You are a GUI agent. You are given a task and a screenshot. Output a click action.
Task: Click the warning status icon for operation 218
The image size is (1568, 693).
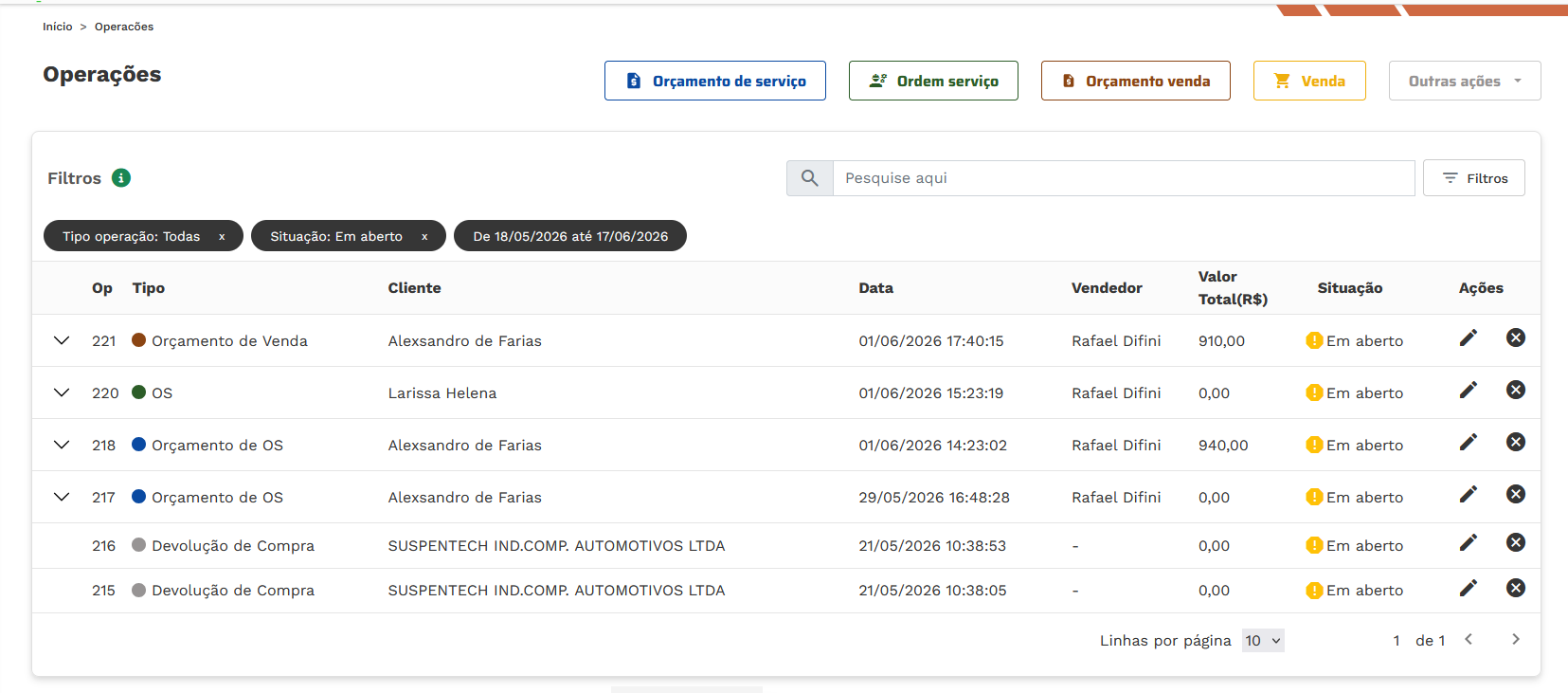click(1314, 445)
